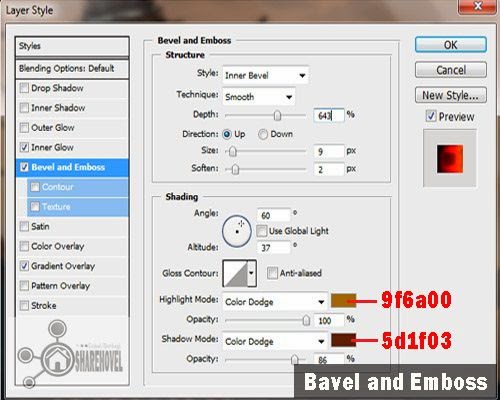This screenshot has height=400, width=500.
Task: Click the Depth percent input field
Action: click(x=329, y=116)
